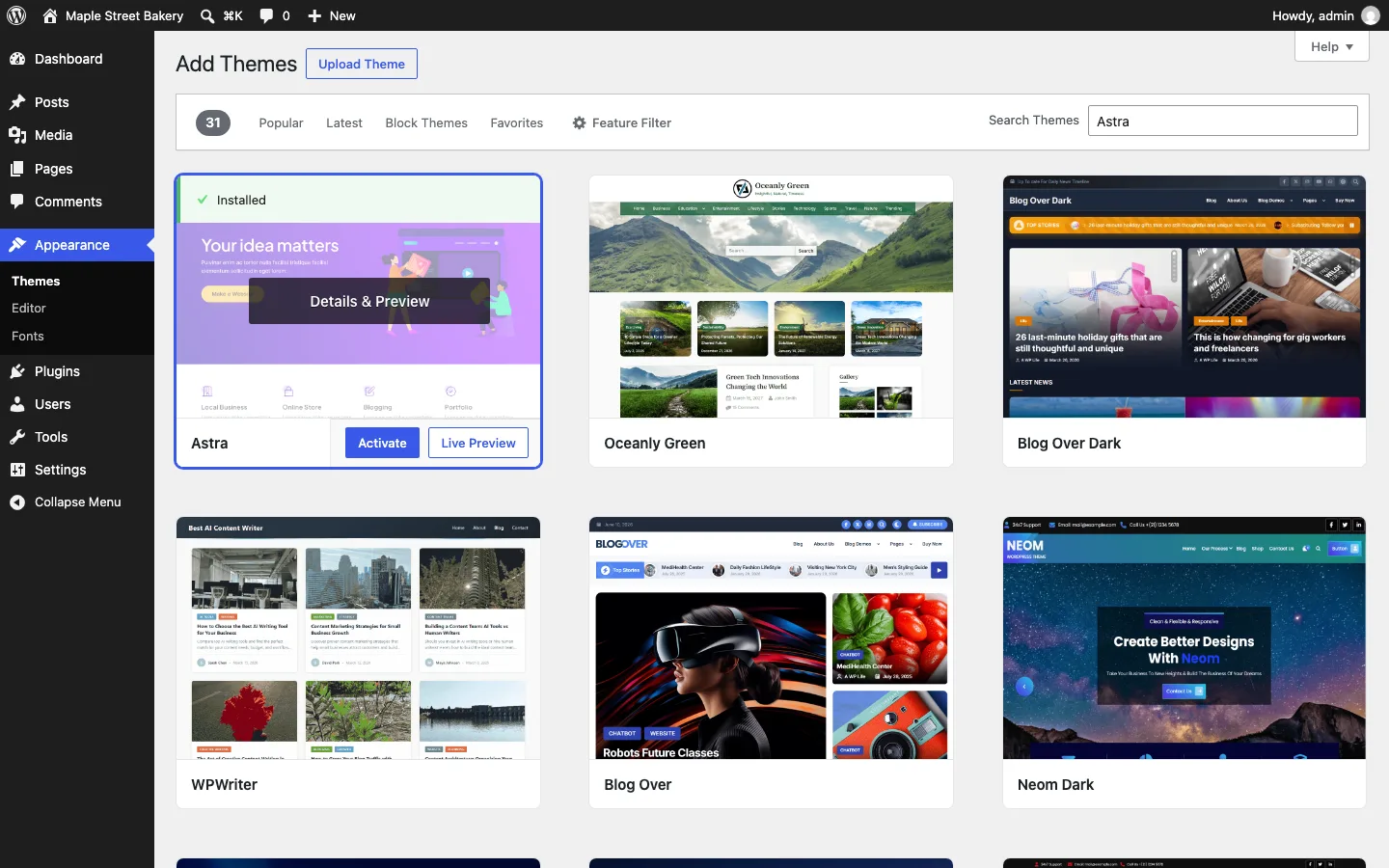Viewport: 1389px width, 868px height.
Task: Expand the Help dropdown
Action: click(x=1332, y=46)
